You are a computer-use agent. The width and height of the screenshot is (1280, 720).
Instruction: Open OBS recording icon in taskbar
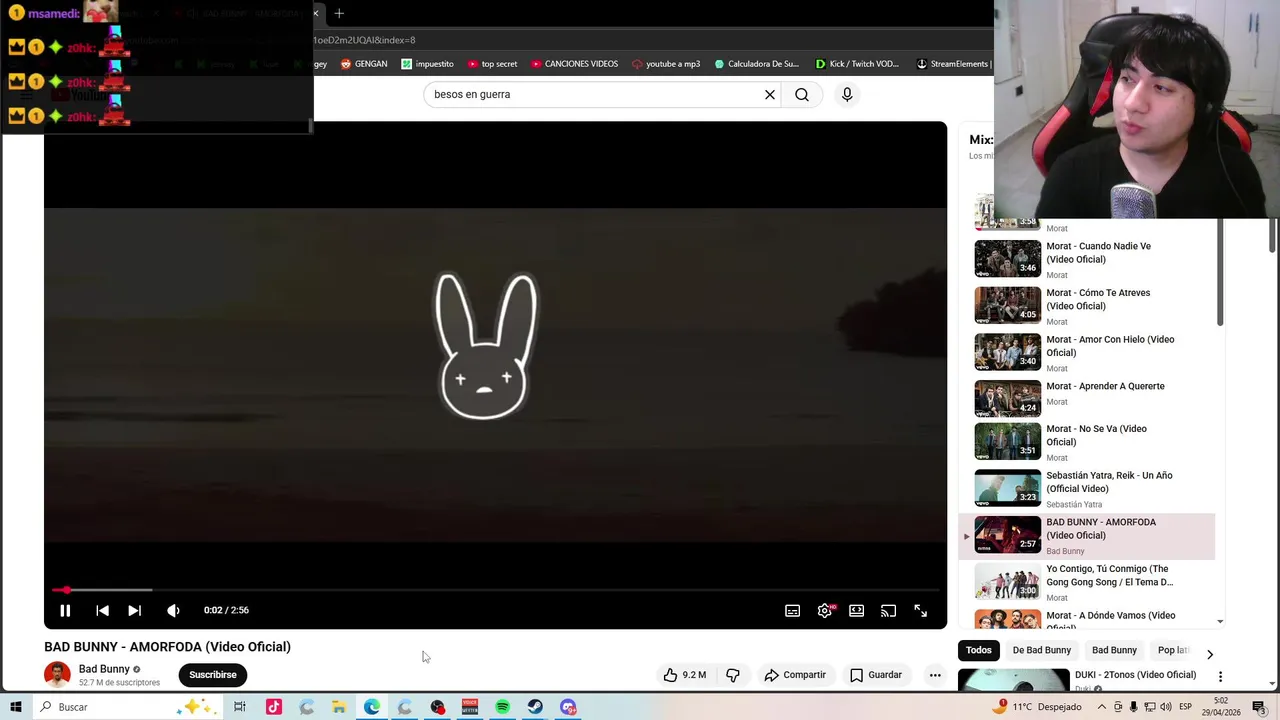tap(437, 707)
